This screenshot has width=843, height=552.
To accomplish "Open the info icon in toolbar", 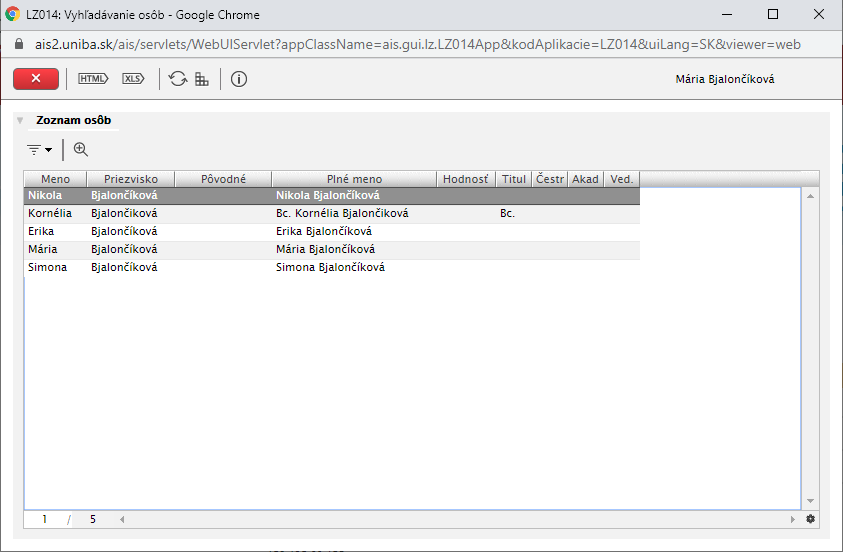I will point(239,79).
